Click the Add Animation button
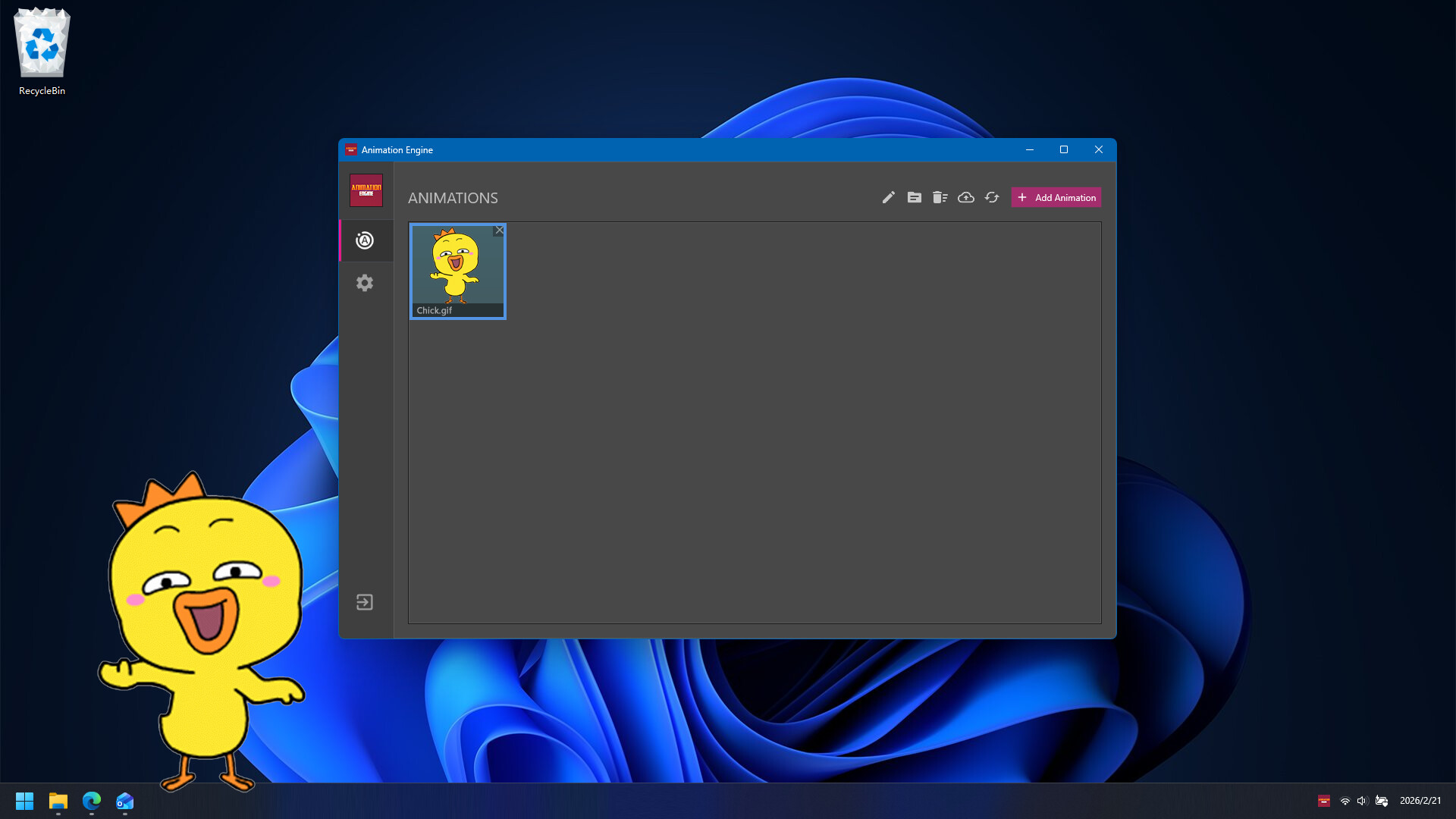 pyautogui.click(x=1056, y=197)
